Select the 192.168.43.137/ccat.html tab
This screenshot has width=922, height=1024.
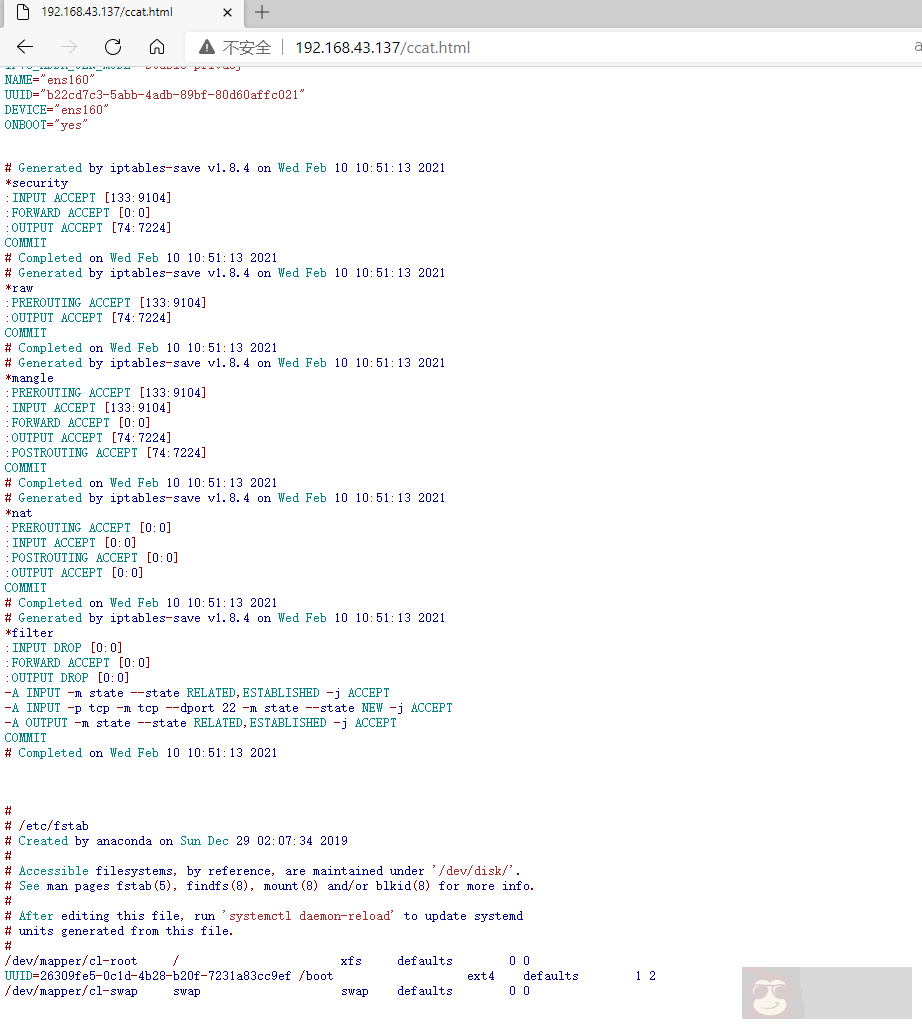point(110,12)
